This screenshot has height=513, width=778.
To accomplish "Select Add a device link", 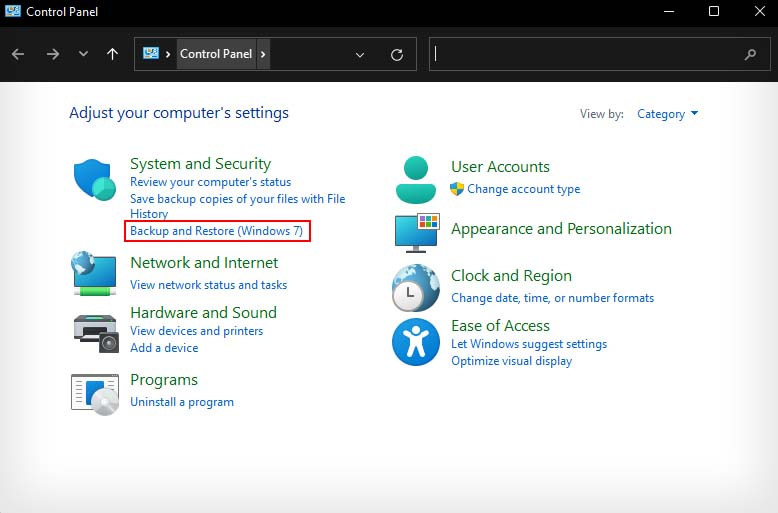I will [164, 348].
